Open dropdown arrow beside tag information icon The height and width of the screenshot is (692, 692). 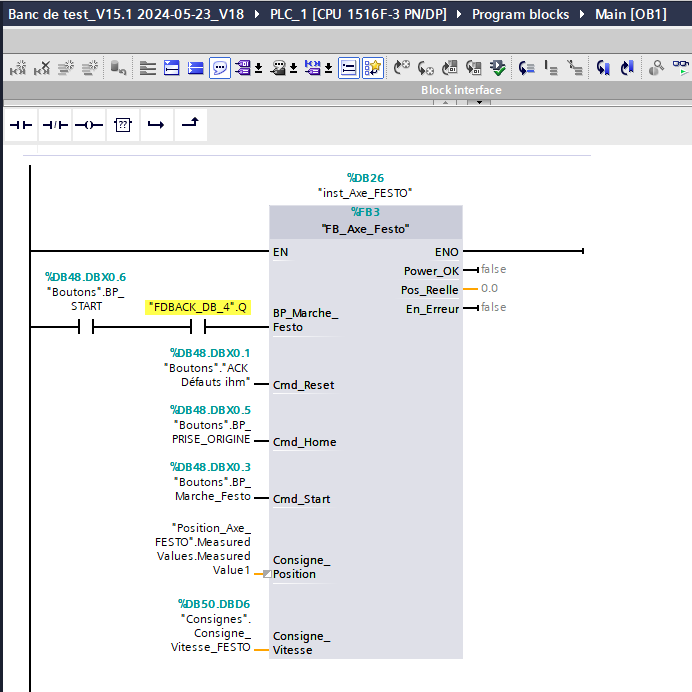coord(293,68)
